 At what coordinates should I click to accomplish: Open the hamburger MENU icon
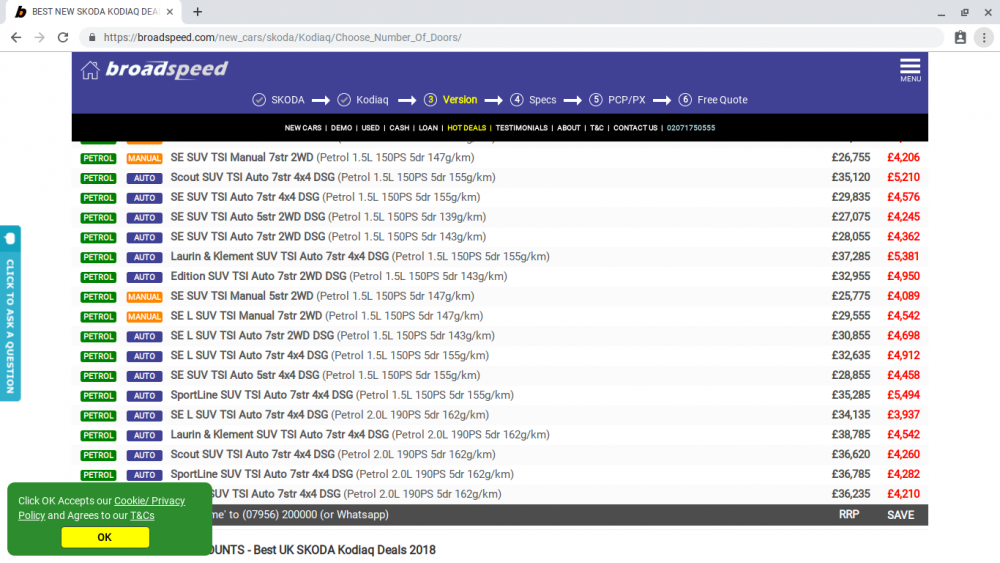click(910, 69)
